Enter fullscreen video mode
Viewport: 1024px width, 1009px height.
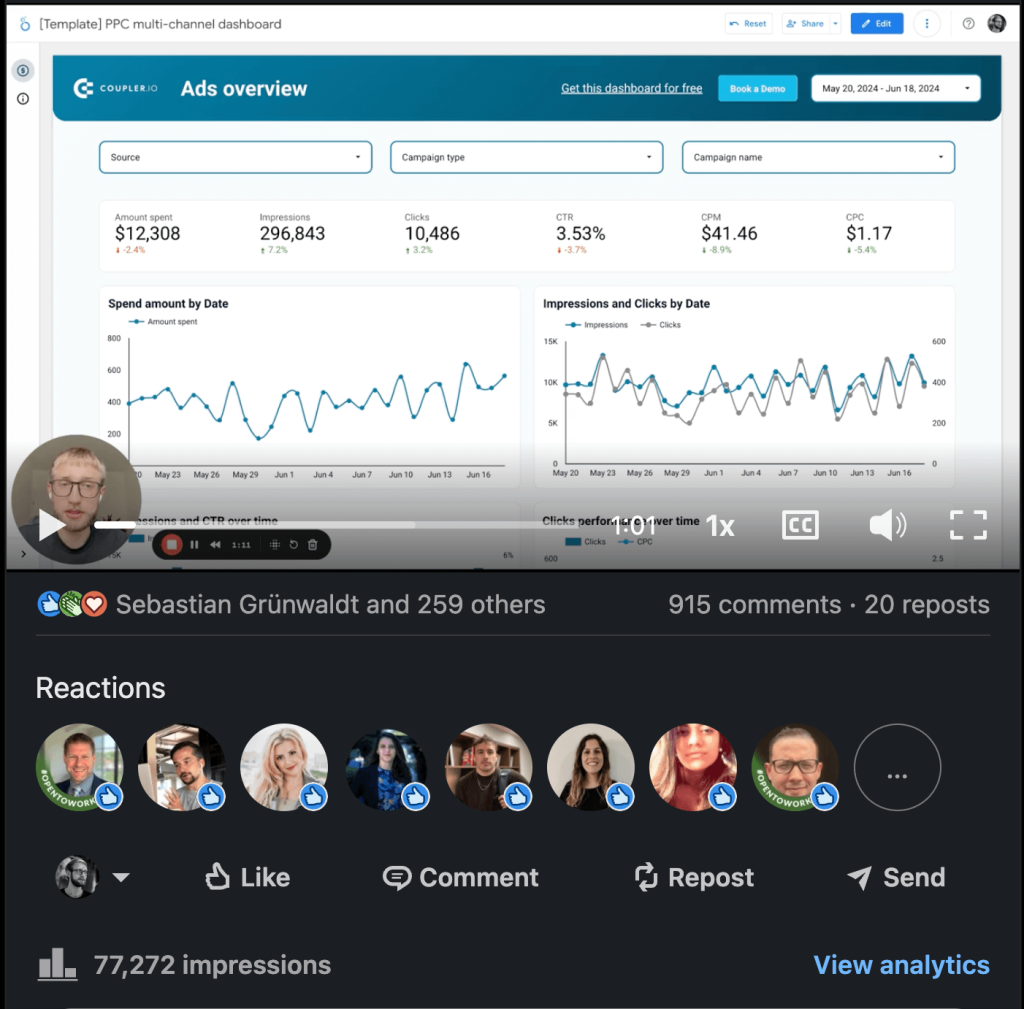click(x=968, y=525)
